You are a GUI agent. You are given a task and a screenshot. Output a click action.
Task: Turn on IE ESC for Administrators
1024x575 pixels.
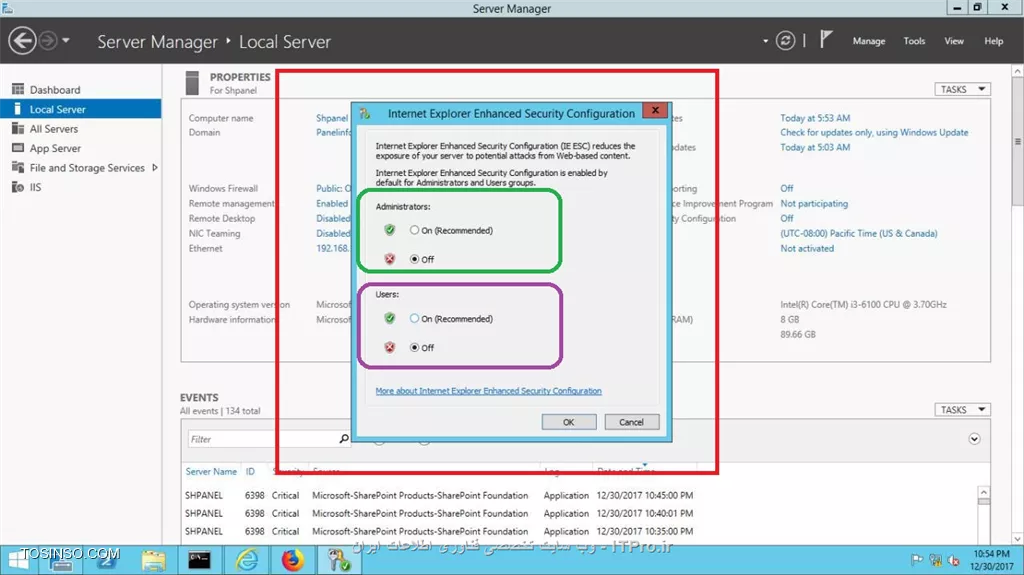pos(414,230)
